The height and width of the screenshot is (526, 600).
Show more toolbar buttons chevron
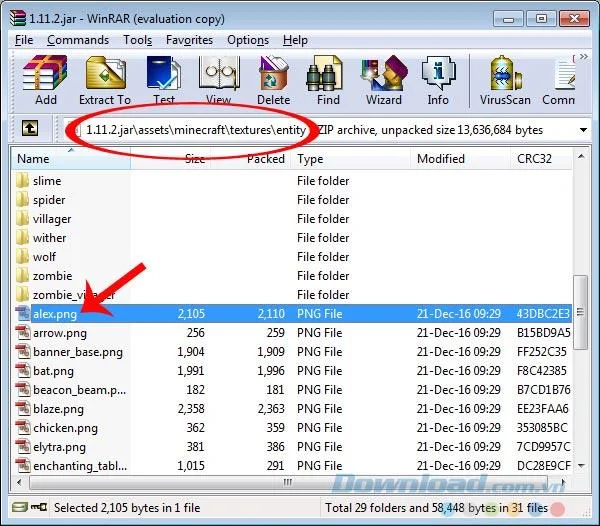(584, 57)
